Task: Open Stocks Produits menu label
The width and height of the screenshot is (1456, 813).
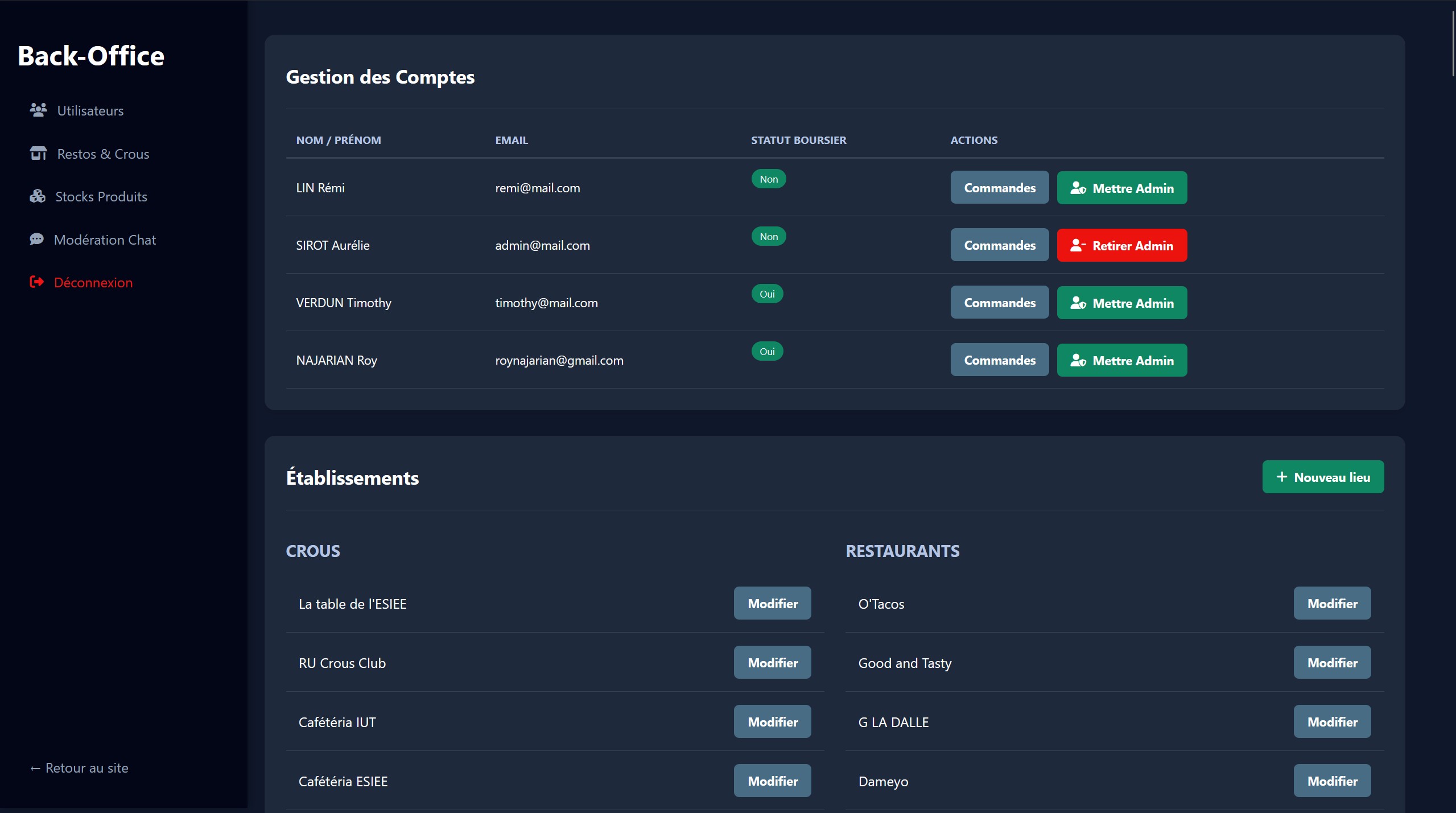Action: 101,197
